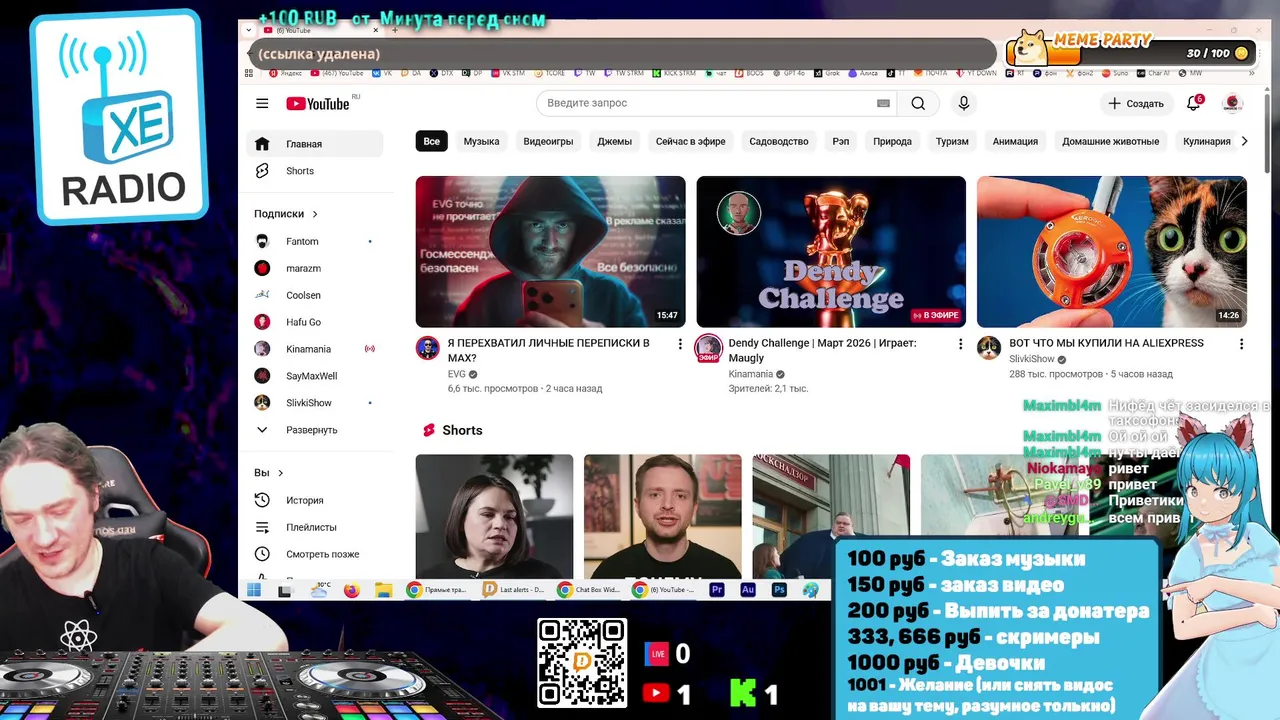The width and height of the screenshot is (1280, 720).
Task: Open the Dendy Challenge live thumbnail
Action: [x=831, y=251]
